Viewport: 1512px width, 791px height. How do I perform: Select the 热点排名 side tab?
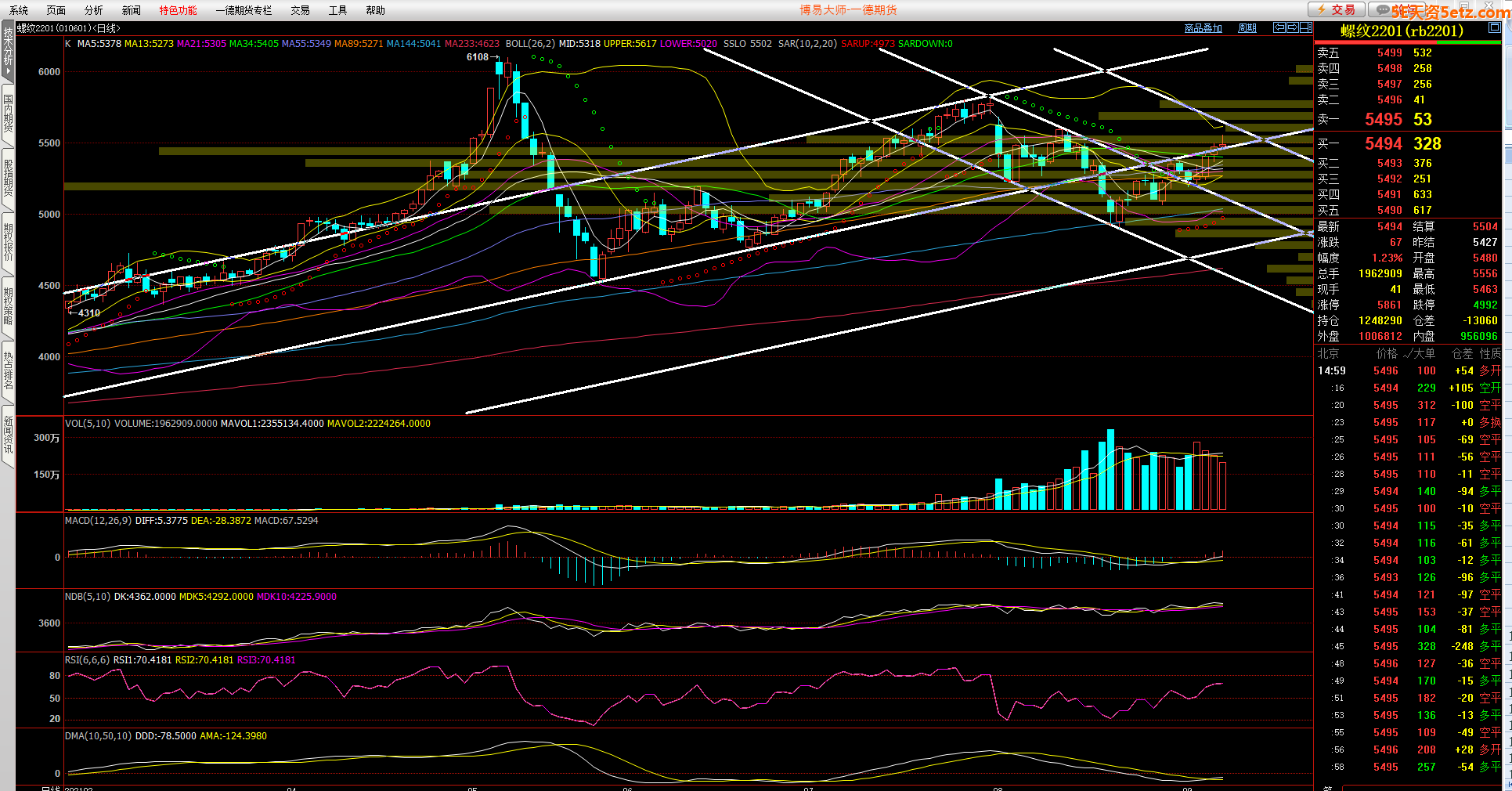(8, 371)
